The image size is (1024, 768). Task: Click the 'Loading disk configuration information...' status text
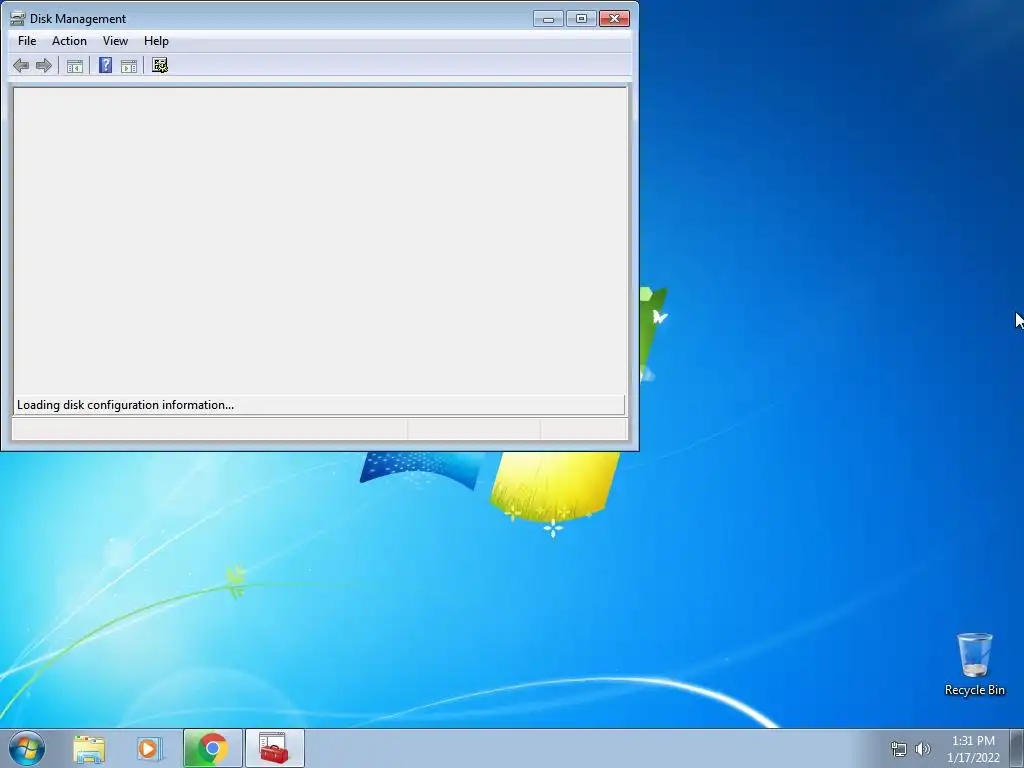pyautogui.click(x=125, y=405)
